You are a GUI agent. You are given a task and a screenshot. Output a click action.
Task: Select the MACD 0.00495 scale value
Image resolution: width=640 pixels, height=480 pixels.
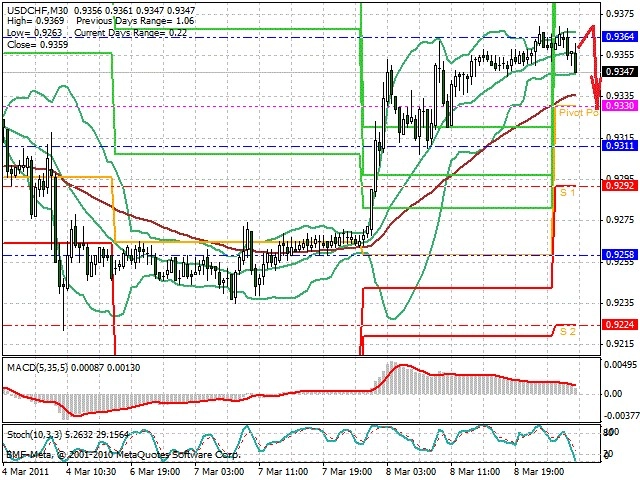coord(620,364)
